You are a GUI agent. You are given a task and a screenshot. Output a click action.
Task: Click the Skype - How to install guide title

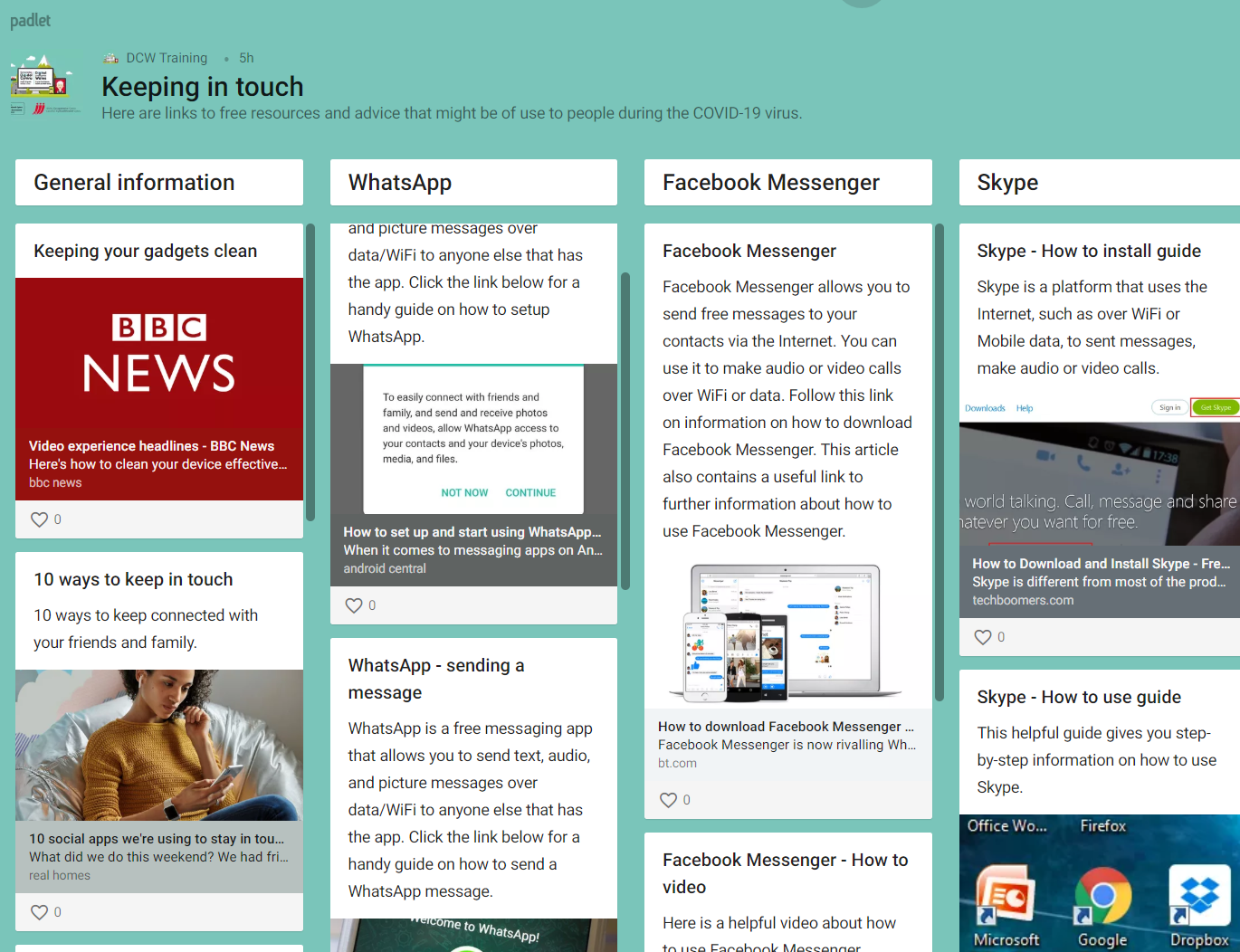point(1089,251)
